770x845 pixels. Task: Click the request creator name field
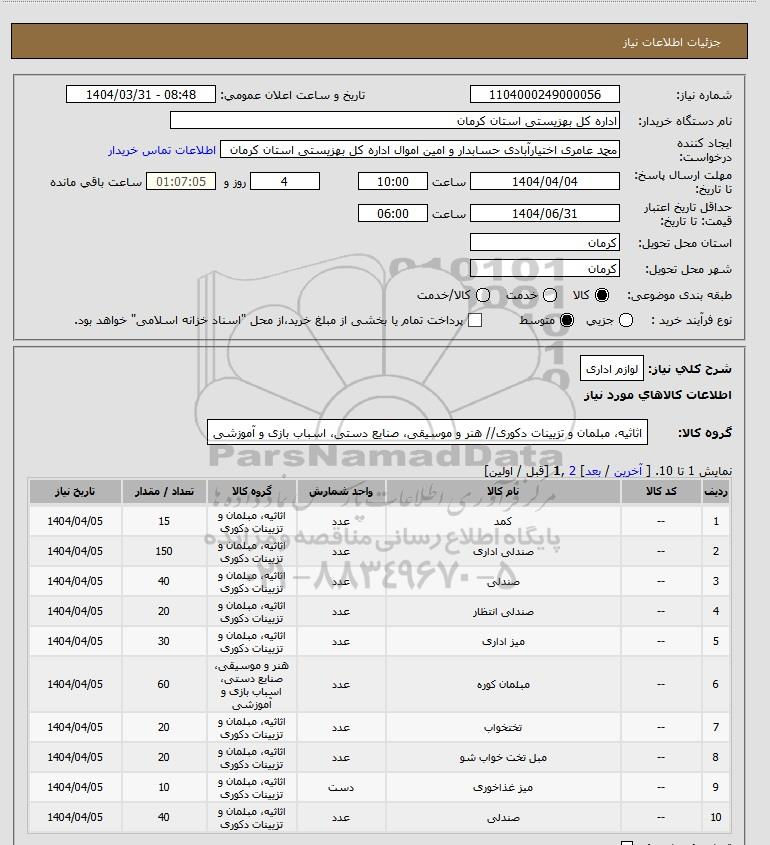[420, 150]
